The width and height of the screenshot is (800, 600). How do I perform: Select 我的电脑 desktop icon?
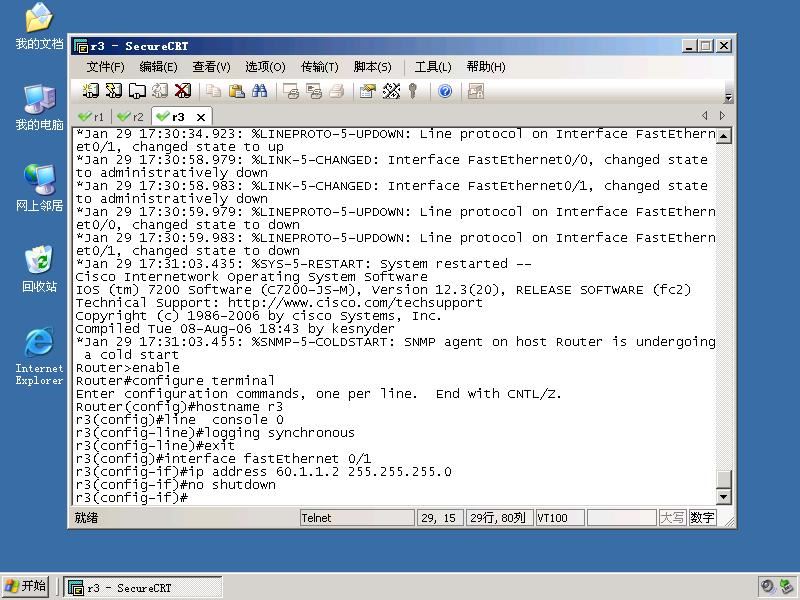(39, 107)
